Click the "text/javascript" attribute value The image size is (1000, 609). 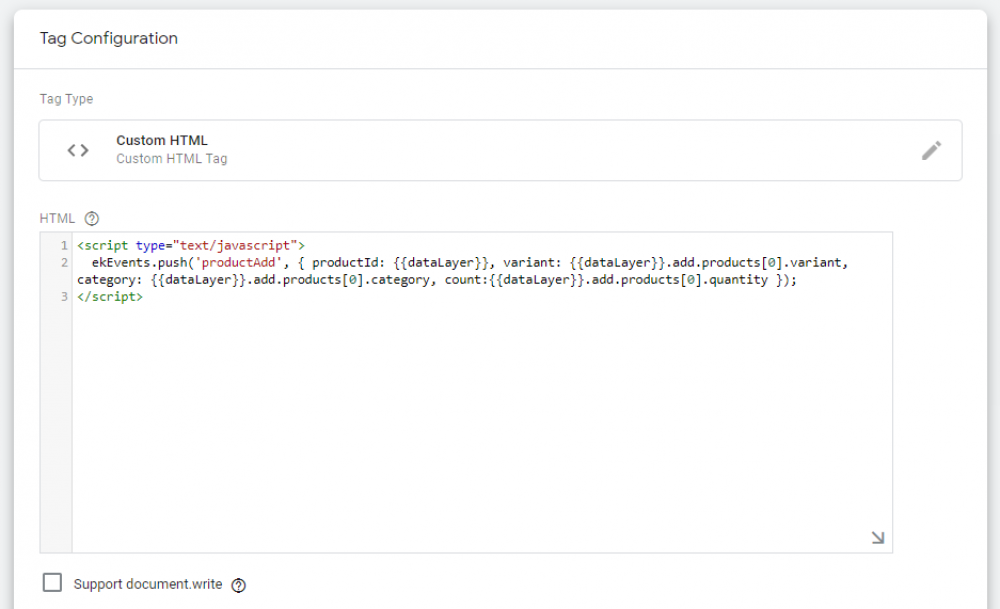tap(235, 246)
